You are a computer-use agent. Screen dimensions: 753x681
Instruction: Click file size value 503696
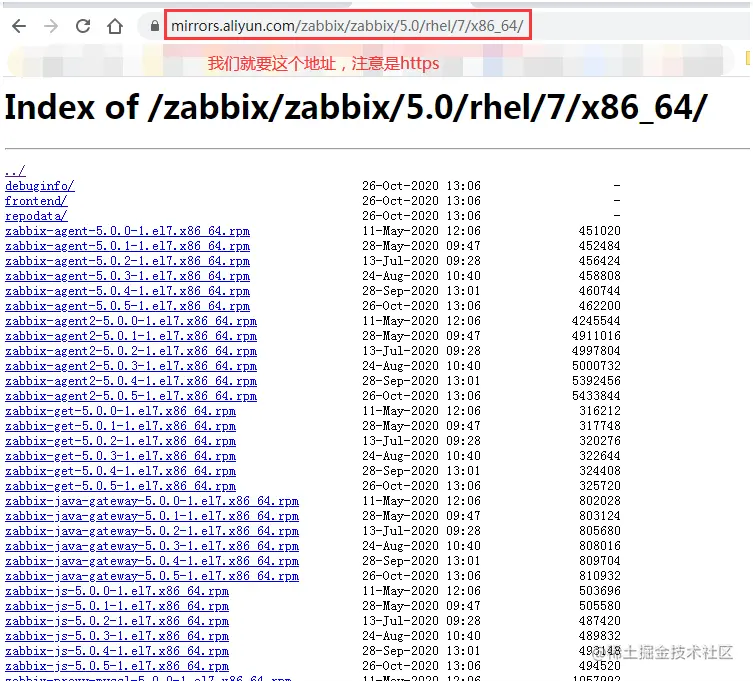coord(599,591)
